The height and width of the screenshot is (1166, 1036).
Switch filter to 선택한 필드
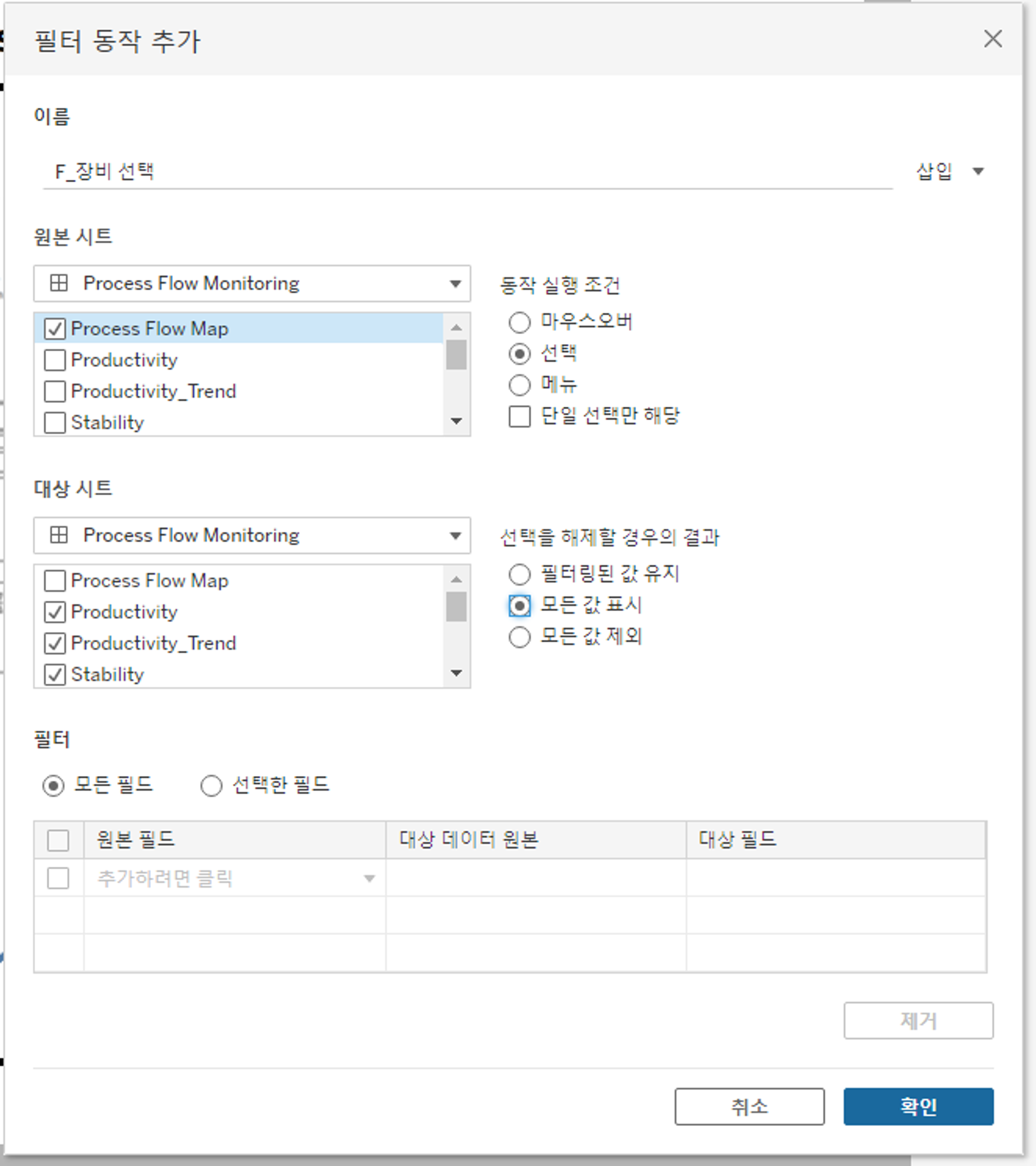click(211, 785)
